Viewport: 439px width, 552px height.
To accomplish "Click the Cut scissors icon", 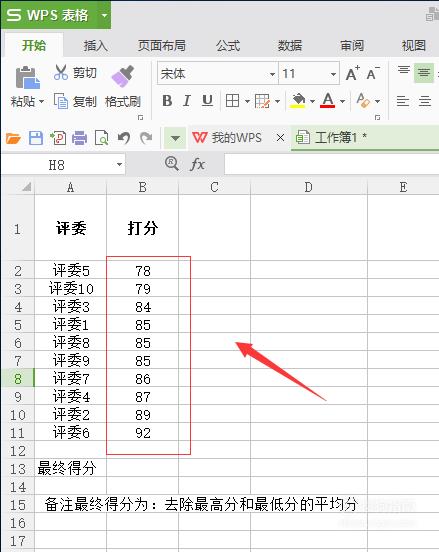I will [61, 73].
